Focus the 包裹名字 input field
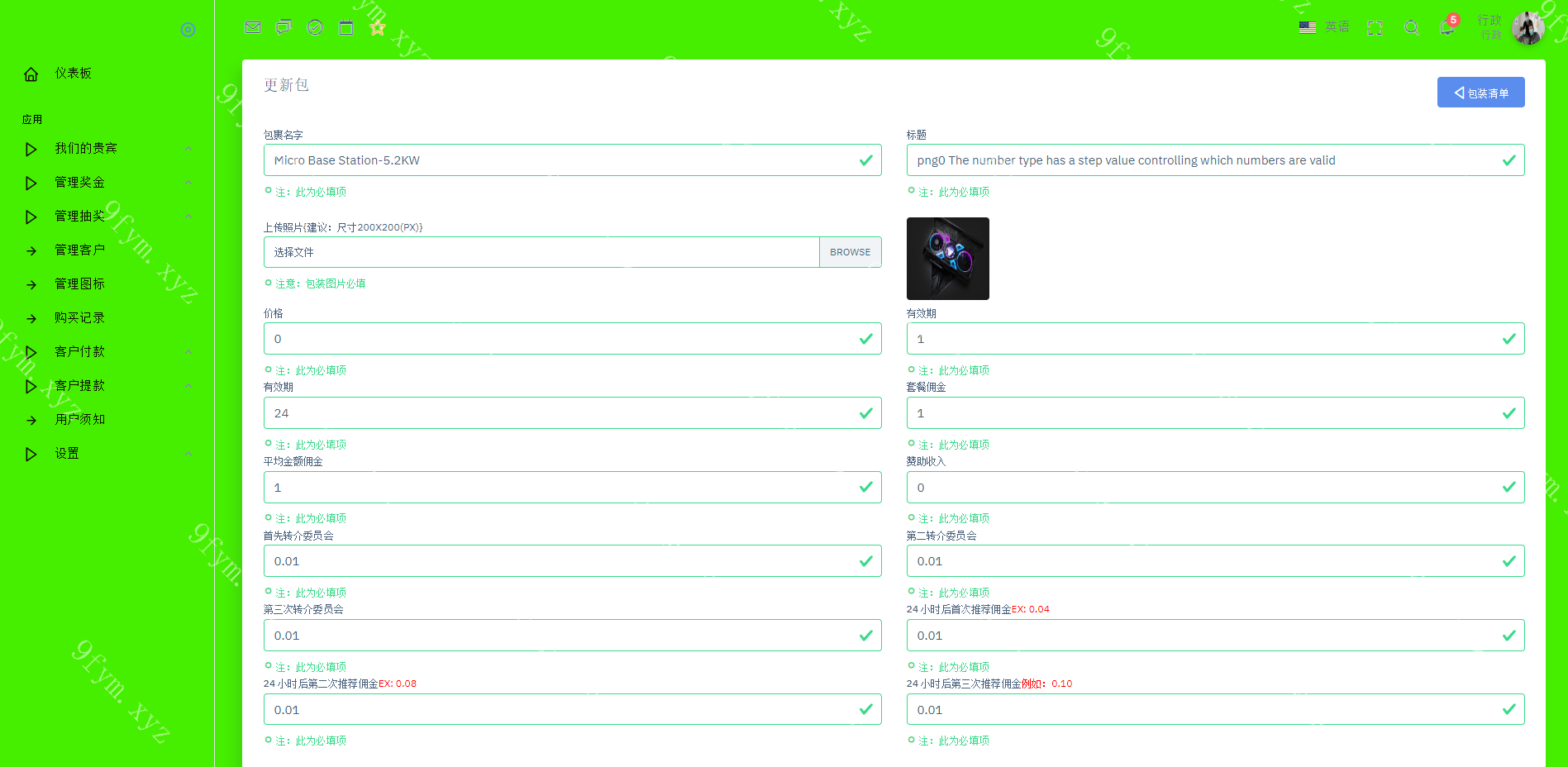The image size is (1568, 767). pyautogui.click(x=573, y=160)
